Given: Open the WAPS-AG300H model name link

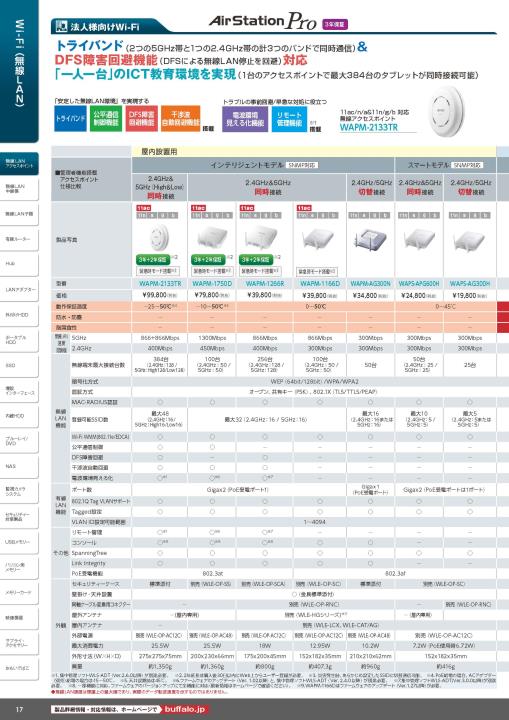Looking at the screenshot, I should point(469,284).
